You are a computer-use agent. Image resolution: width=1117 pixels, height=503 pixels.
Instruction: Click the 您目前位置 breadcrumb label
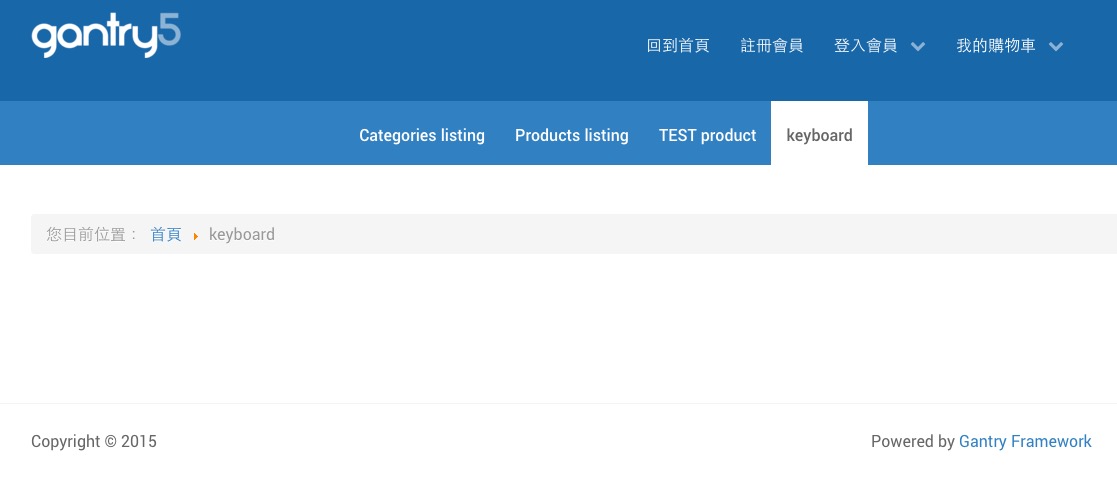coord(92,234)
